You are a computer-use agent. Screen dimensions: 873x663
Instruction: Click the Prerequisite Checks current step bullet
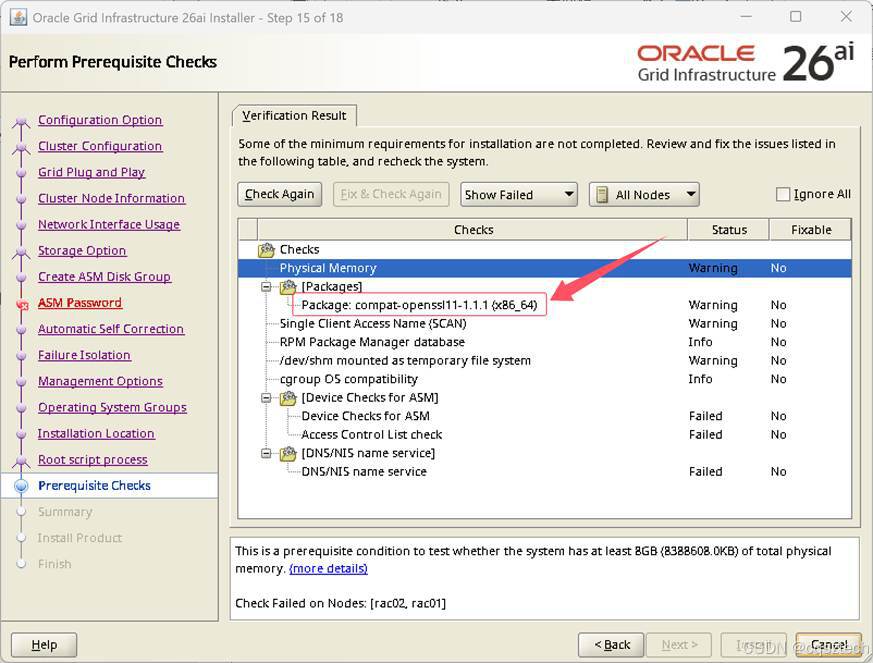[21, 486]
